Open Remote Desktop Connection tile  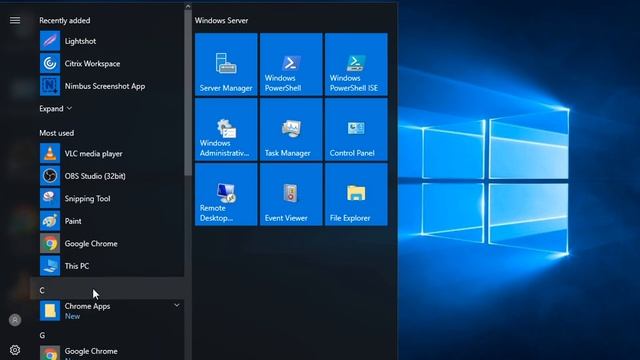[226, 194]
